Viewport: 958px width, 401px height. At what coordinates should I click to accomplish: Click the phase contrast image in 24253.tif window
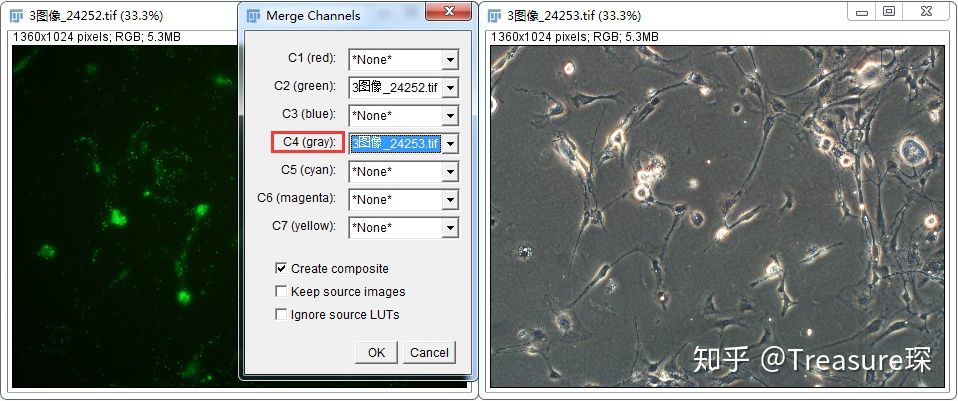point(717,216)
